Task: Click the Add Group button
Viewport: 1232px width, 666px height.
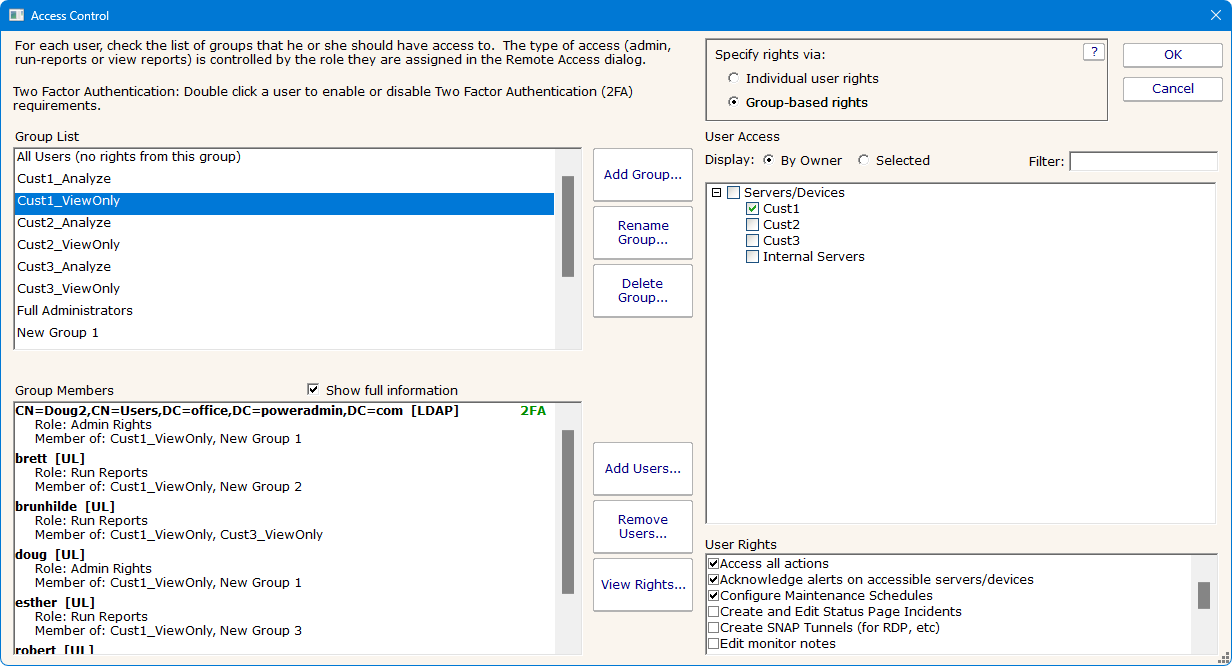Action: (x=642, y=174)
